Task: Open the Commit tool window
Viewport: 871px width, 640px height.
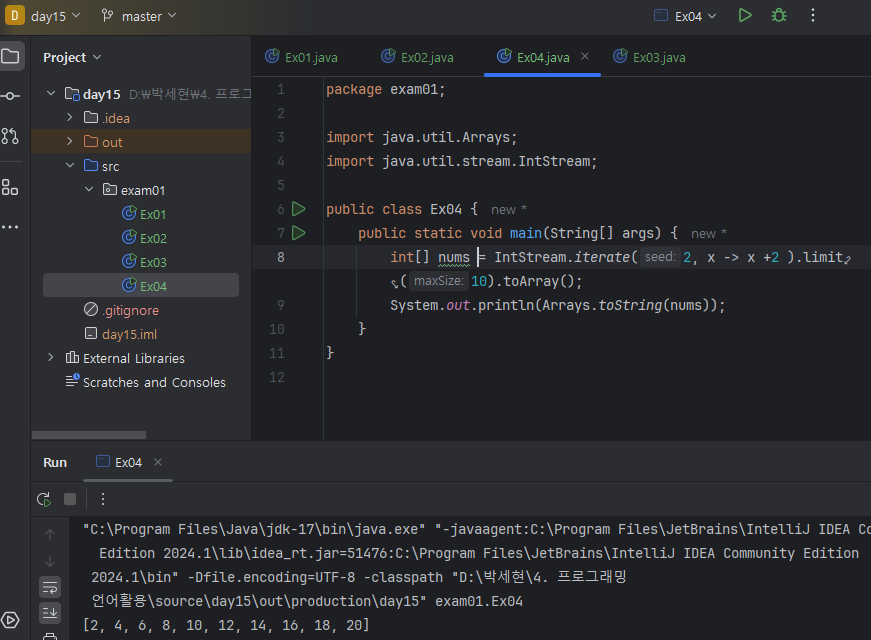Action: tap(10, 96)
